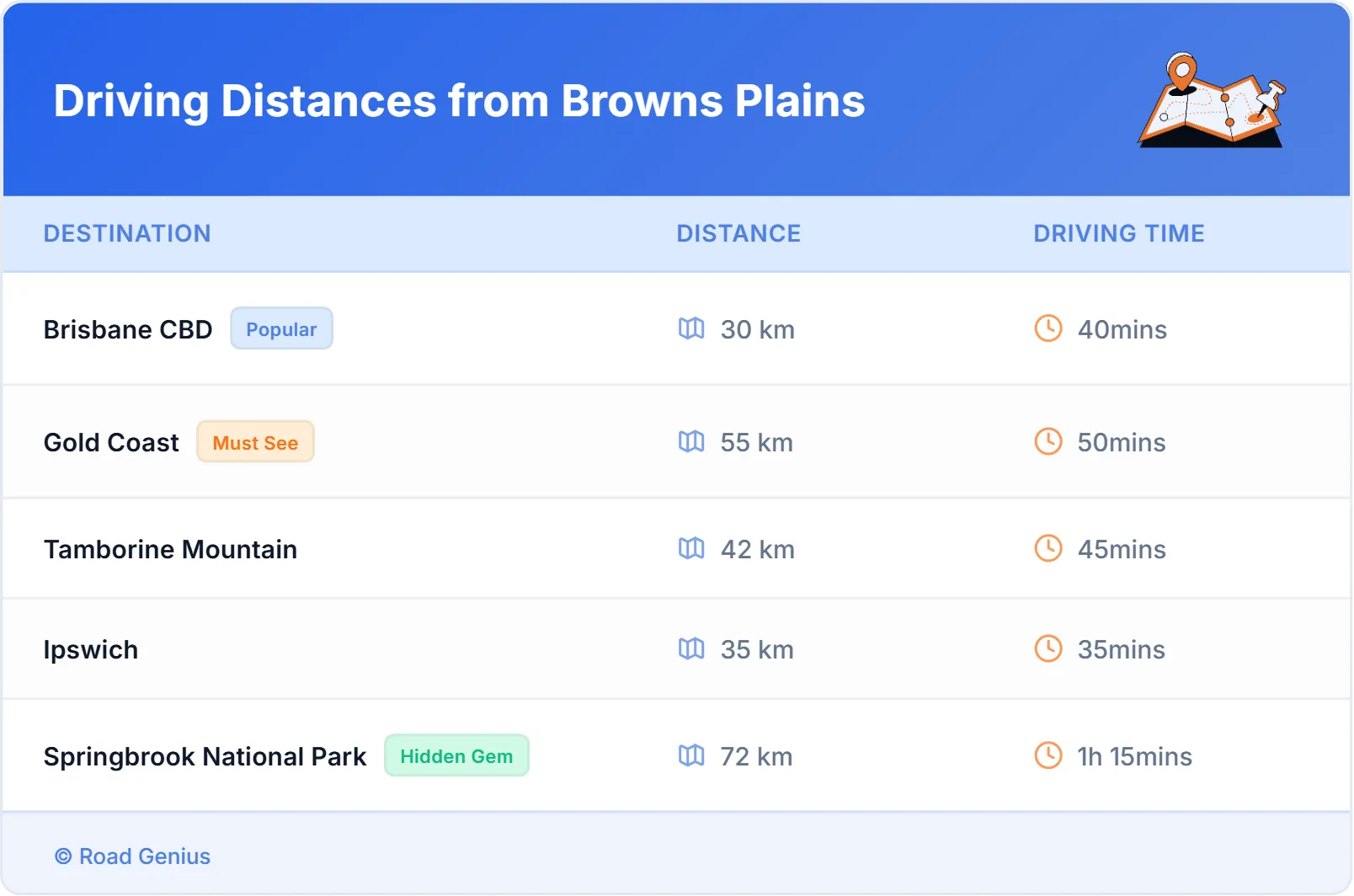Select the Gold Coast destination name
1354x896 pixels.
tap(111, 442)
